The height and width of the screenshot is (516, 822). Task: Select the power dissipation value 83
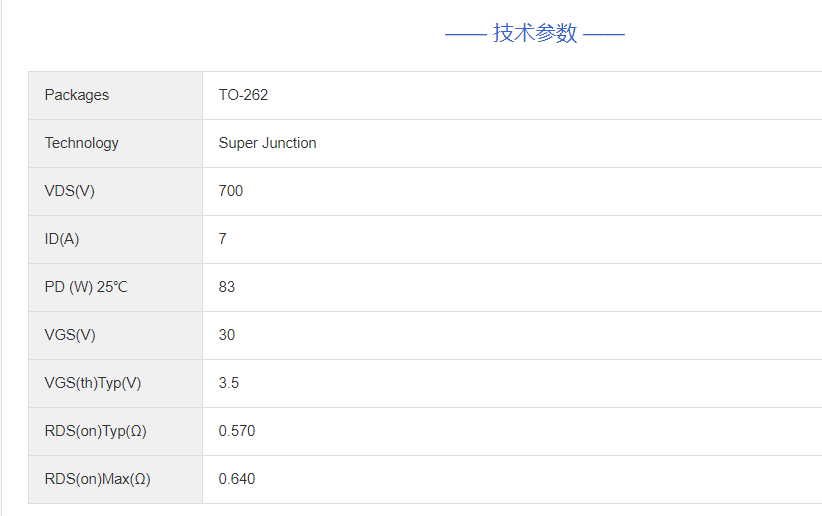coord(227,287)
